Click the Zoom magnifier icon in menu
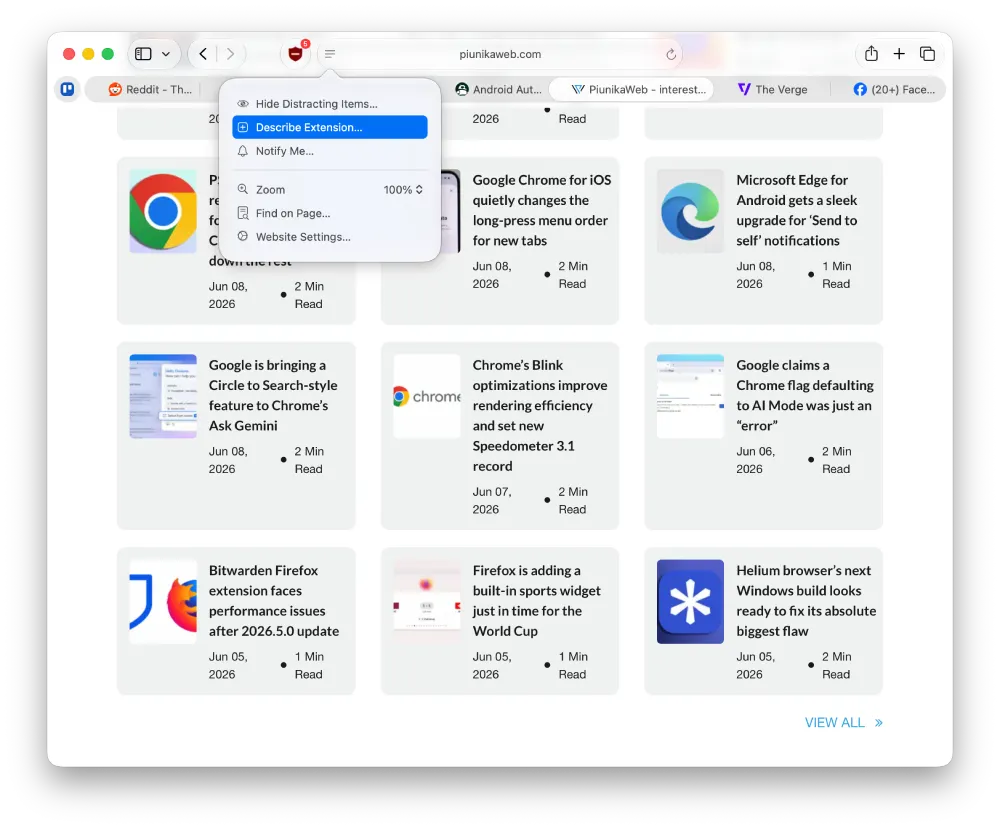The image size is (1000, 829). (243, 189)
